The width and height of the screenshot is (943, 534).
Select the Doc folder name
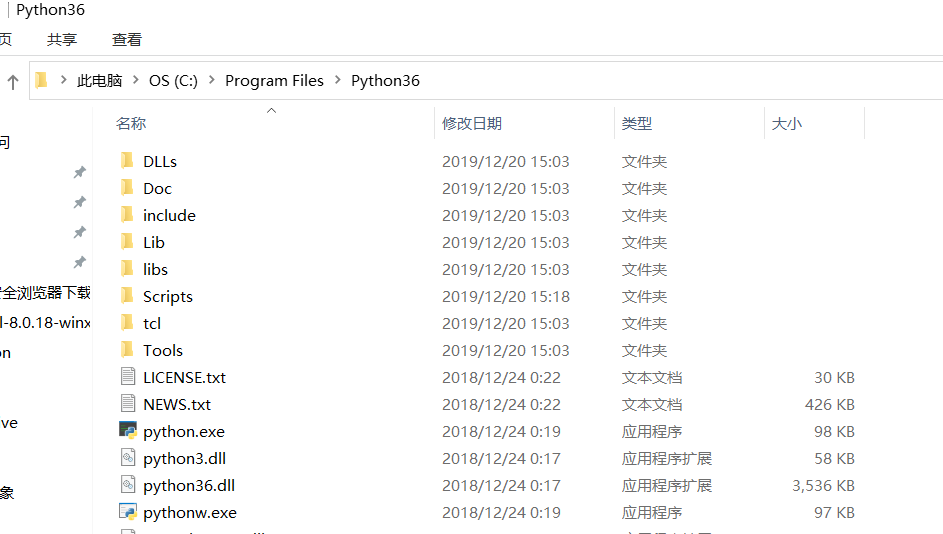coord(158,189)
